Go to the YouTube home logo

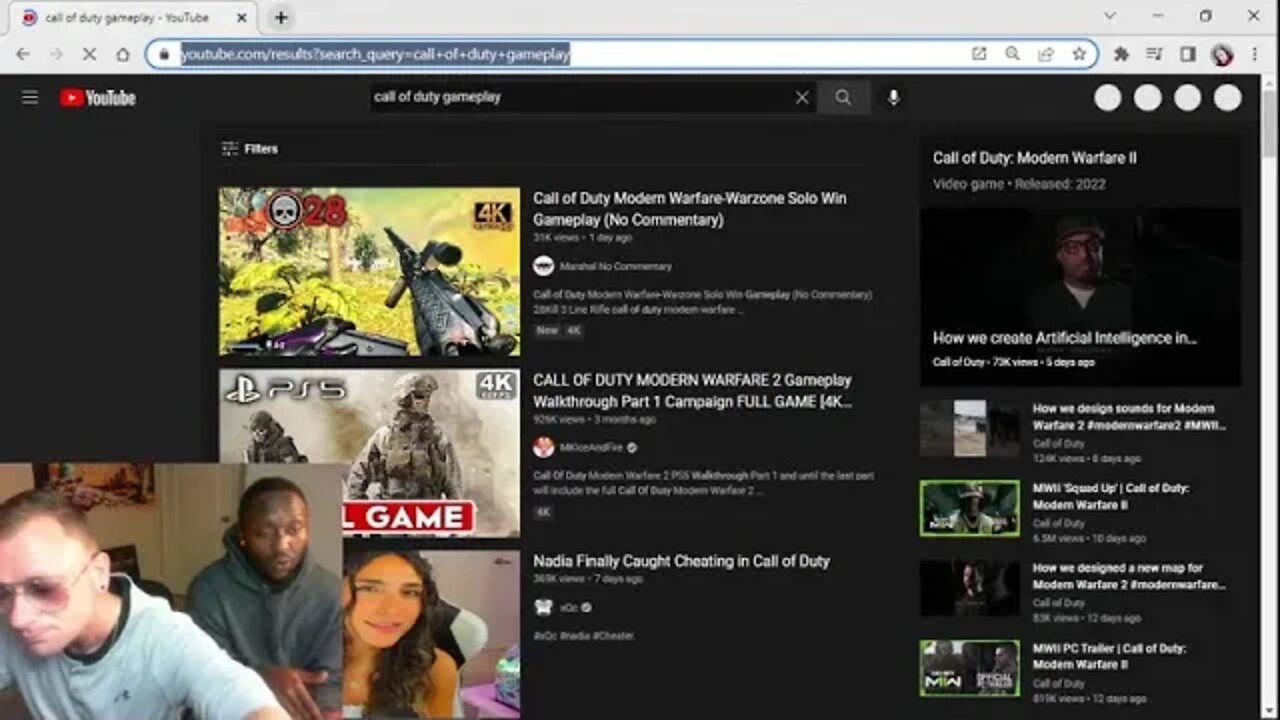[x=97, y=97]
